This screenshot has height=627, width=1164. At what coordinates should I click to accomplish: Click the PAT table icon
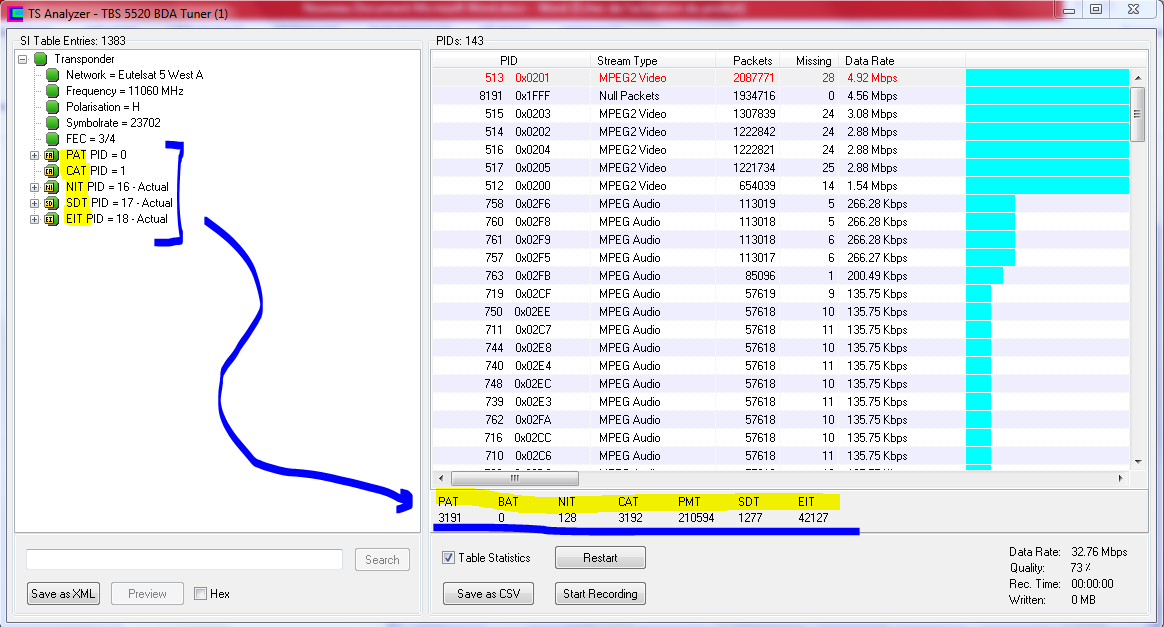50,155
